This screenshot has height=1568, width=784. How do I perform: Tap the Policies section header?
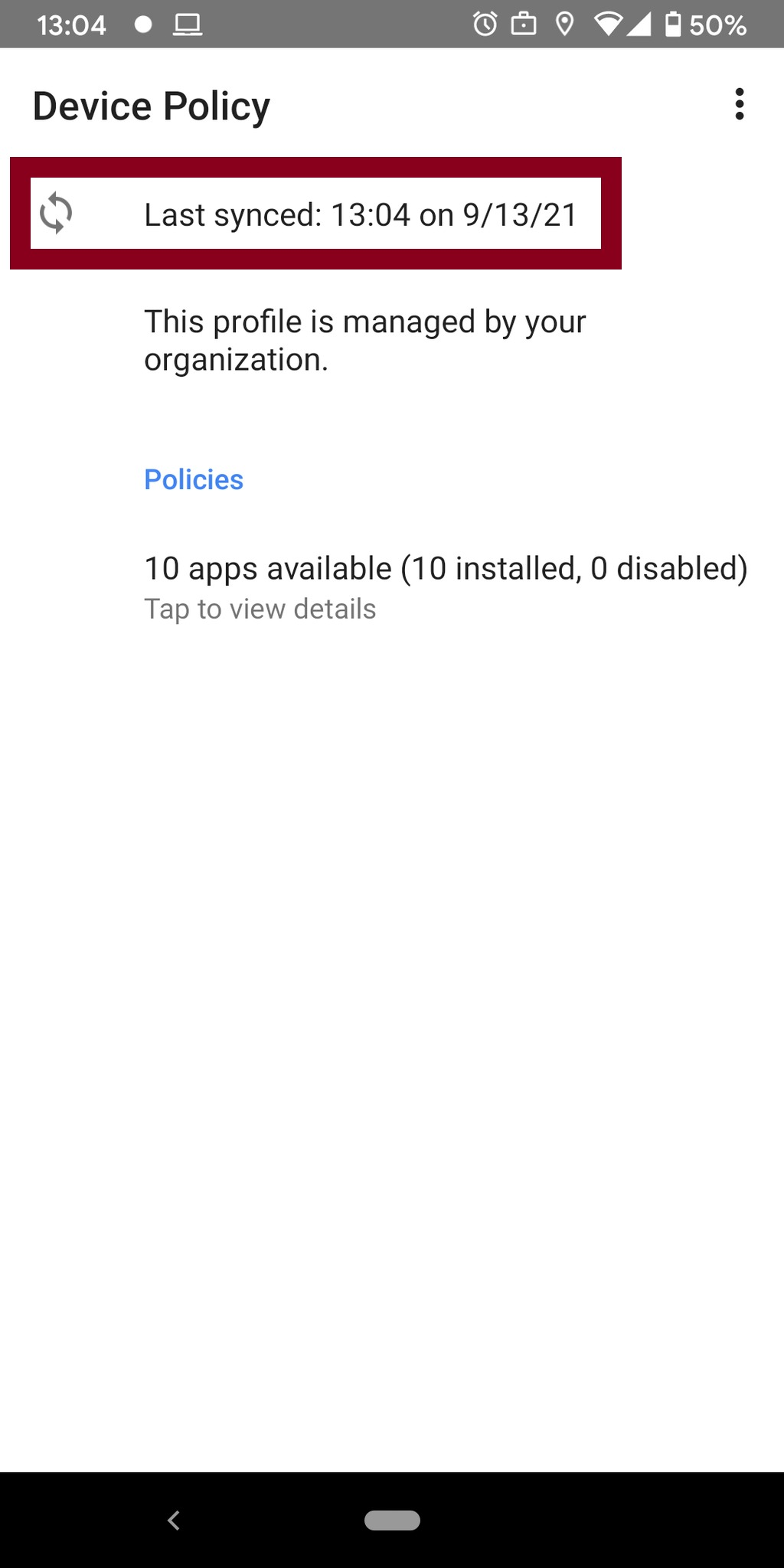pyautogui.click(x=194, y=480)
